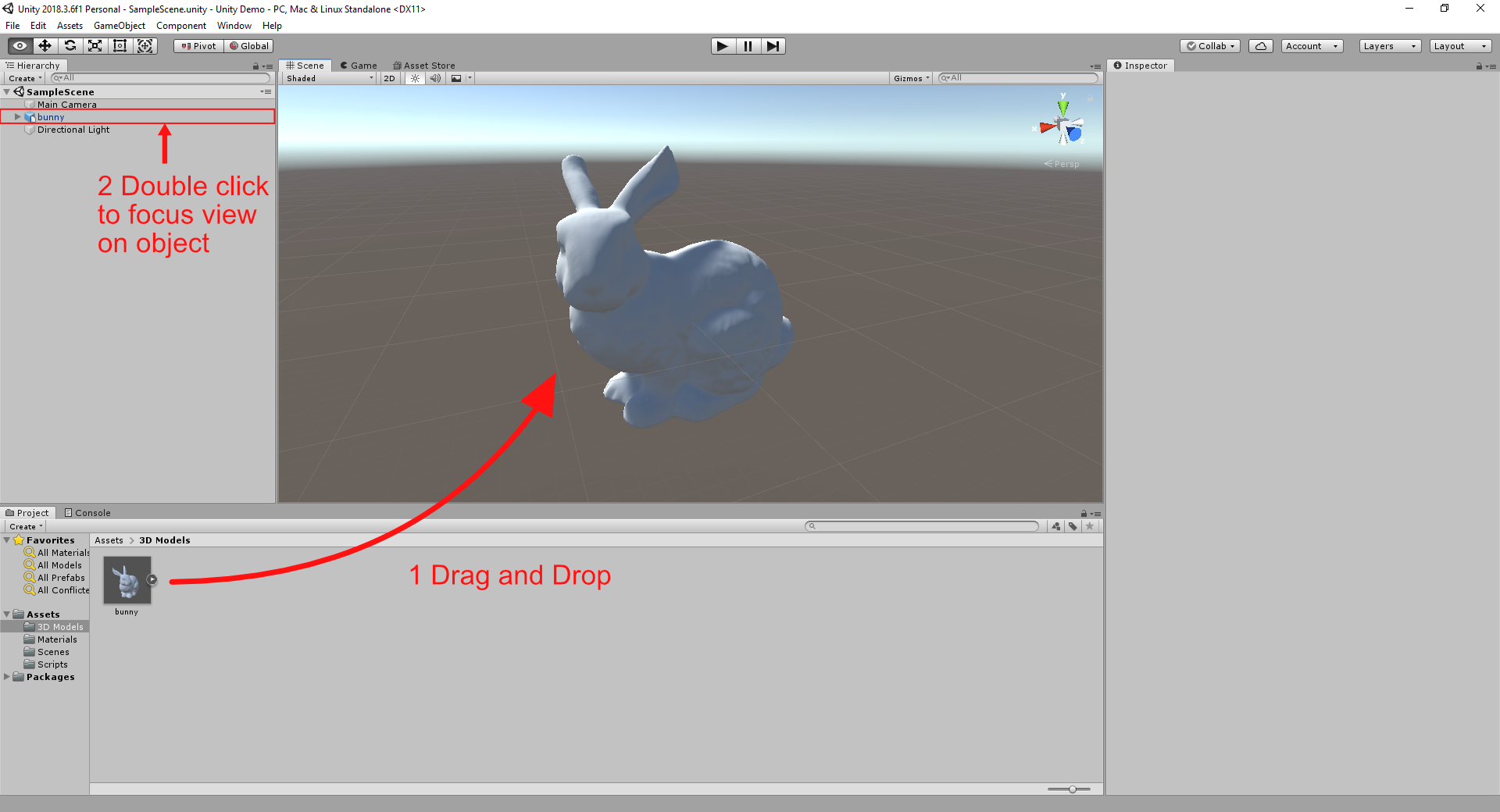Toggle 2D scene view mode
Screen dimensions: 1500x812
point(389,78)
